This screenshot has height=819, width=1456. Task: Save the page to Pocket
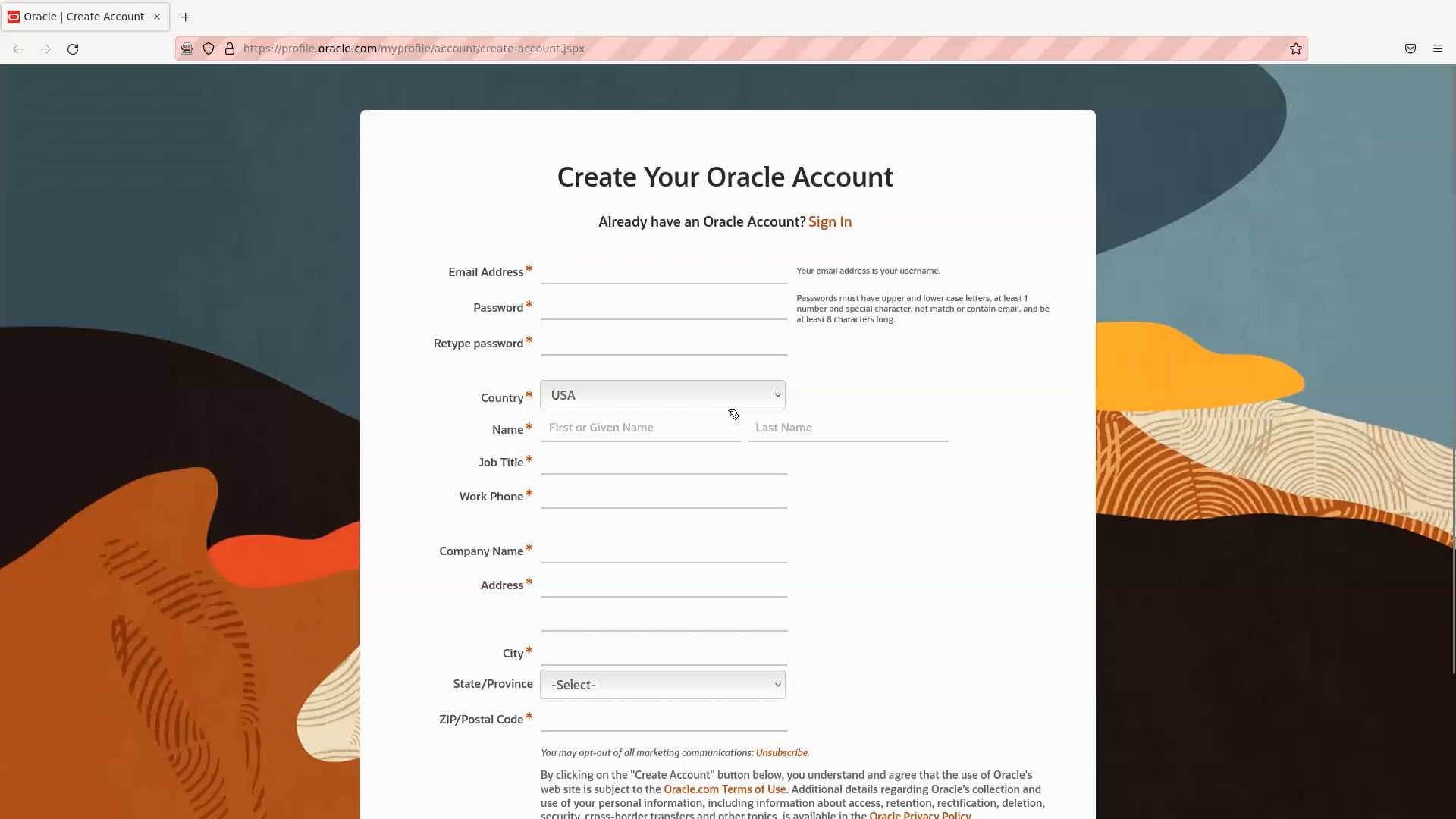tap(1410, 48)
